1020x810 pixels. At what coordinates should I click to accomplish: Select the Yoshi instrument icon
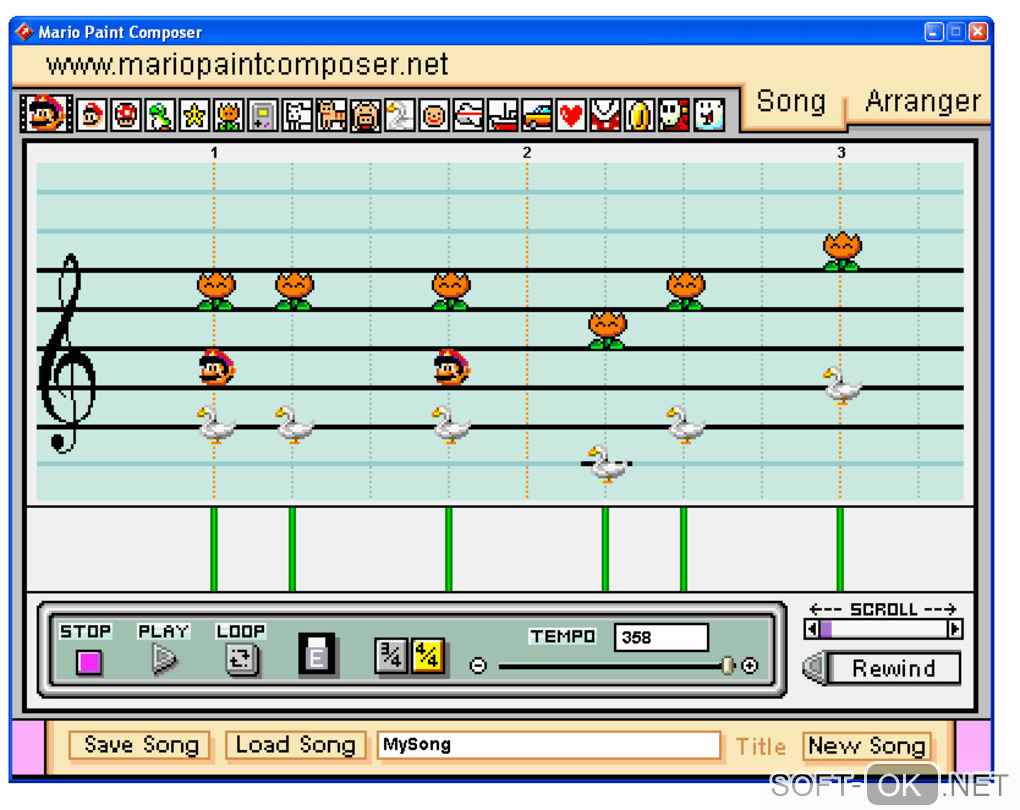(160, 116)
